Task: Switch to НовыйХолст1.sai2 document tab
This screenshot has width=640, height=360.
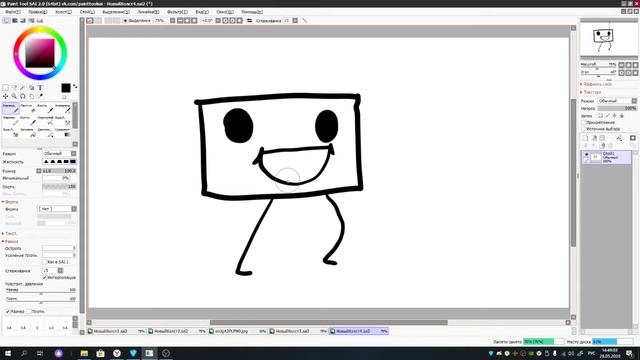Action: (117, 331)
